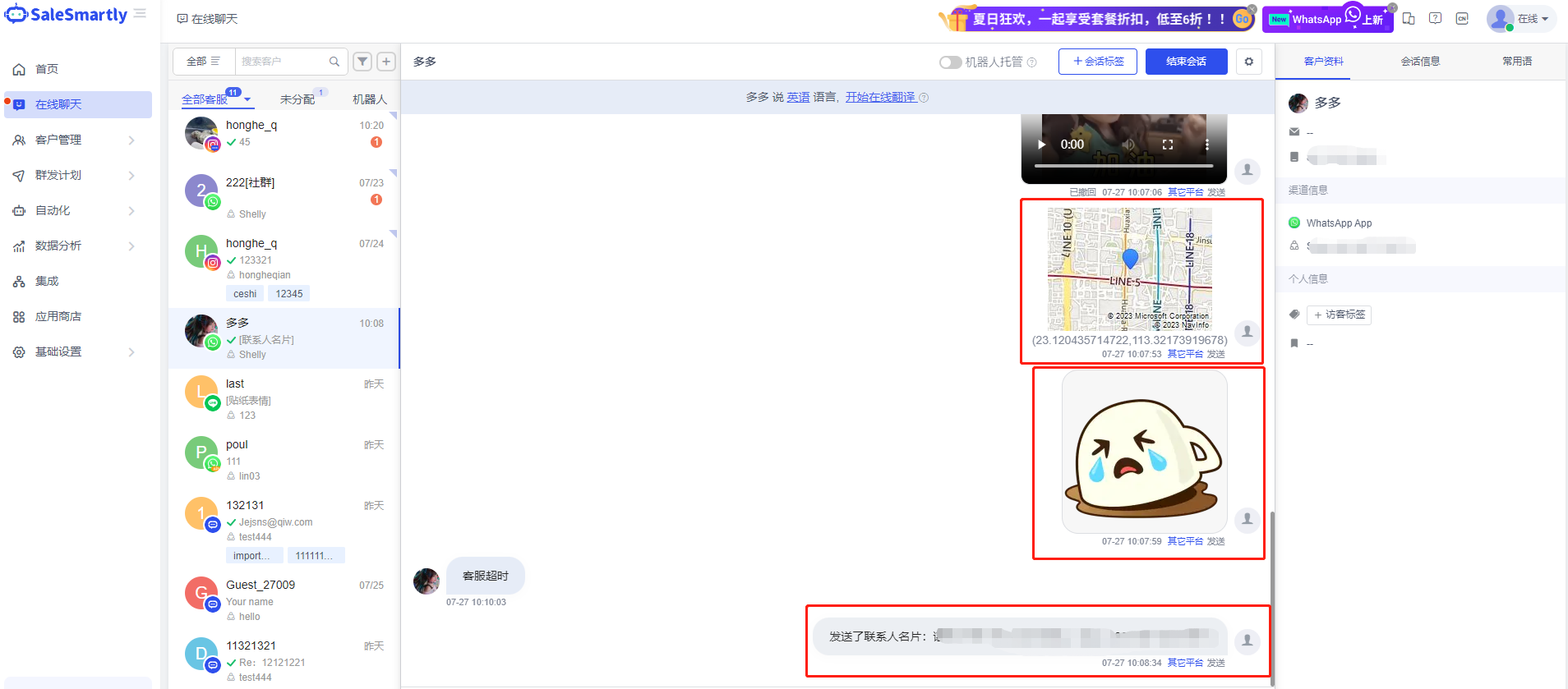Click the device switch icon in header
This screenshot has width=1568, height=689.
coord(1409,19)
